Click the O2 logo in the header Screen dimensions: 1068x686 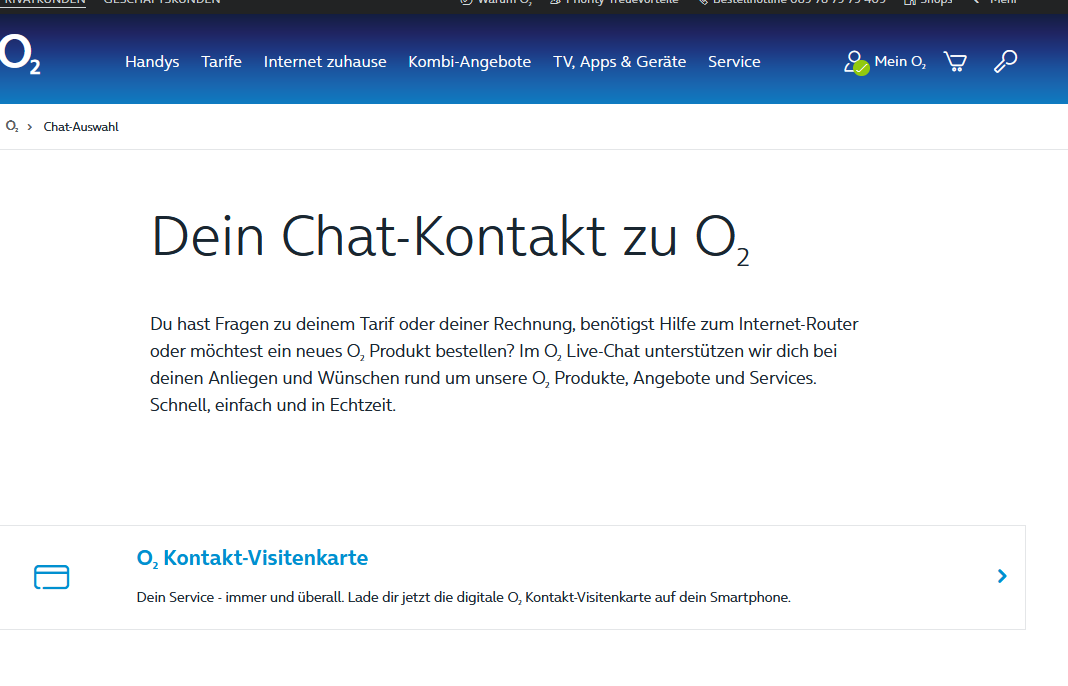pyautogui.click(x=19, y=54)
